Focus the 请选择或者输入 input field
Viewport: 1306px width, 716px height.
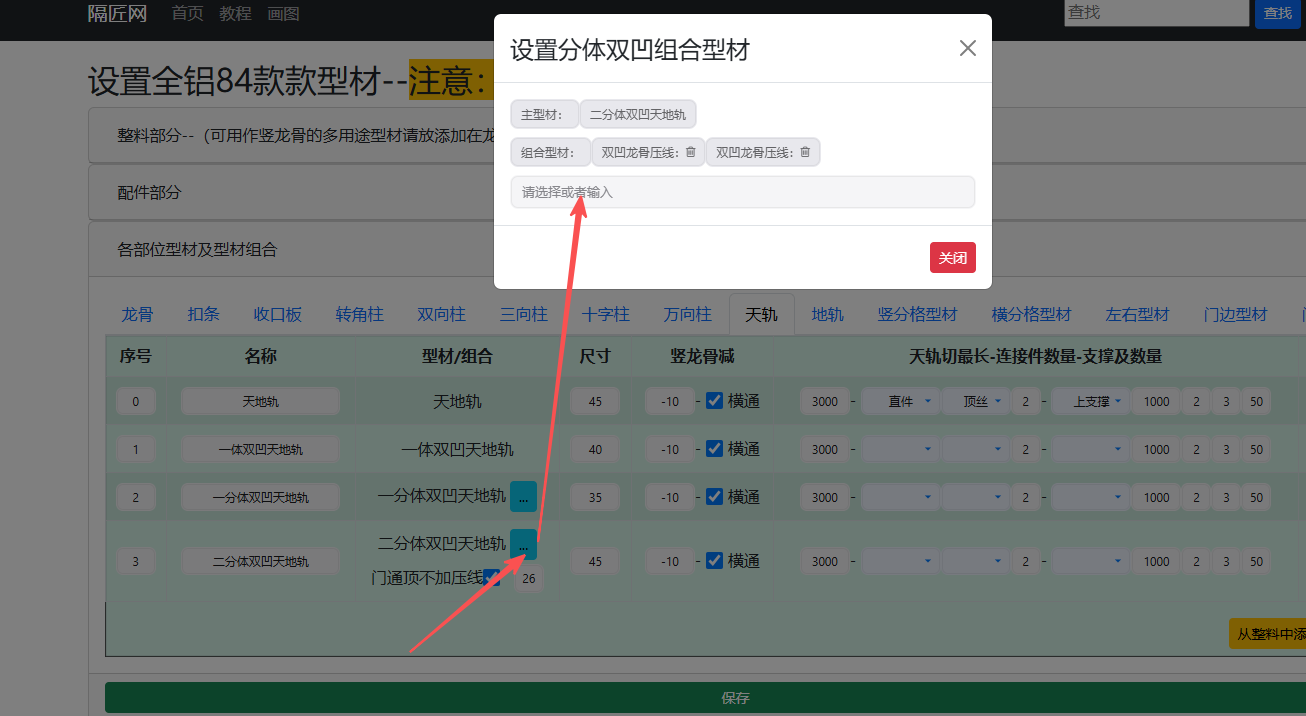click(742, 192)
